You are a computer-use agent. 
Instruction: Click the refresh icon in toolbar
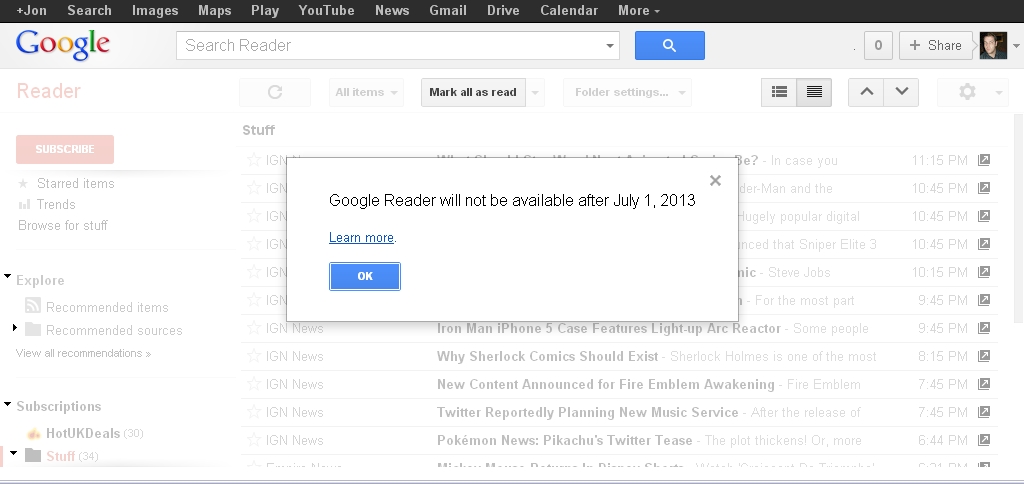click(275, 92)
